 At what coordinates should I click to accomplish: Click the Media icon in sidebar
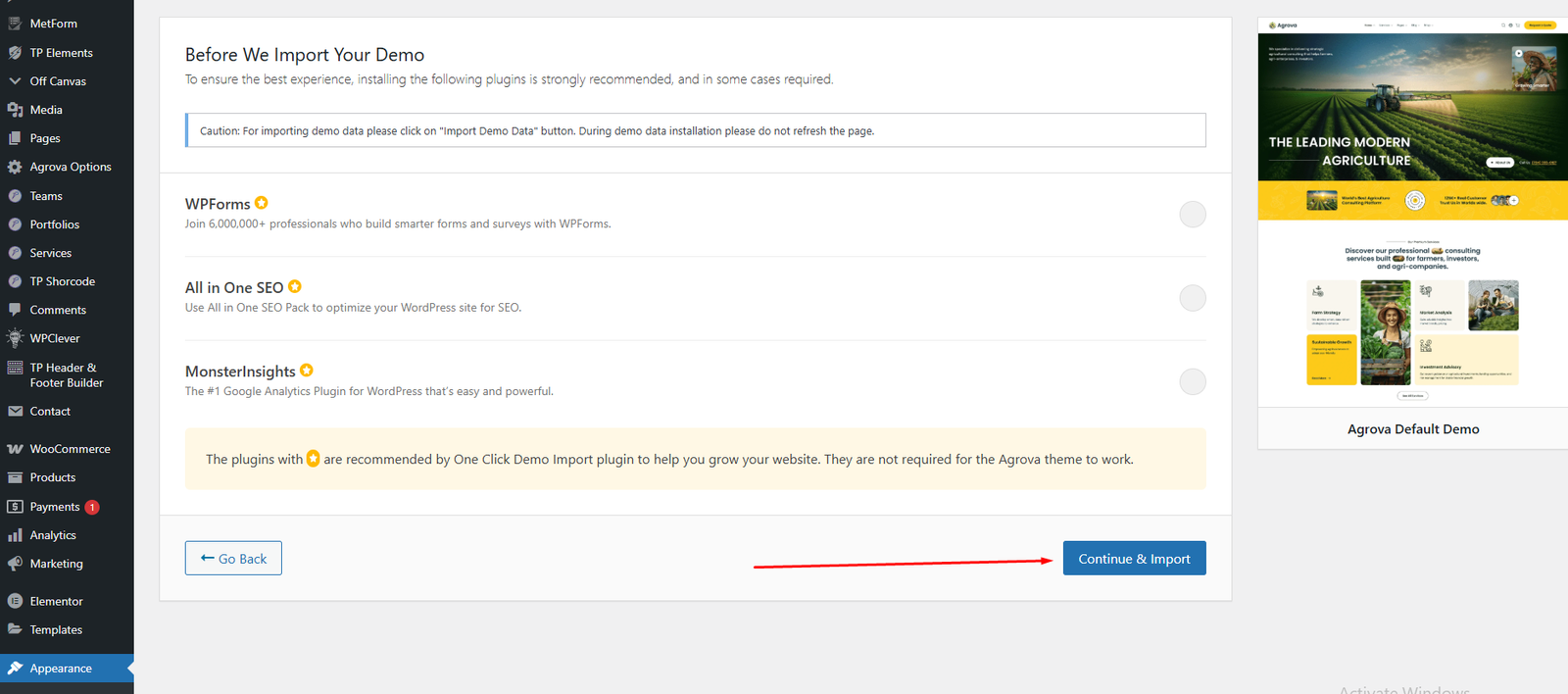[15, 110]
